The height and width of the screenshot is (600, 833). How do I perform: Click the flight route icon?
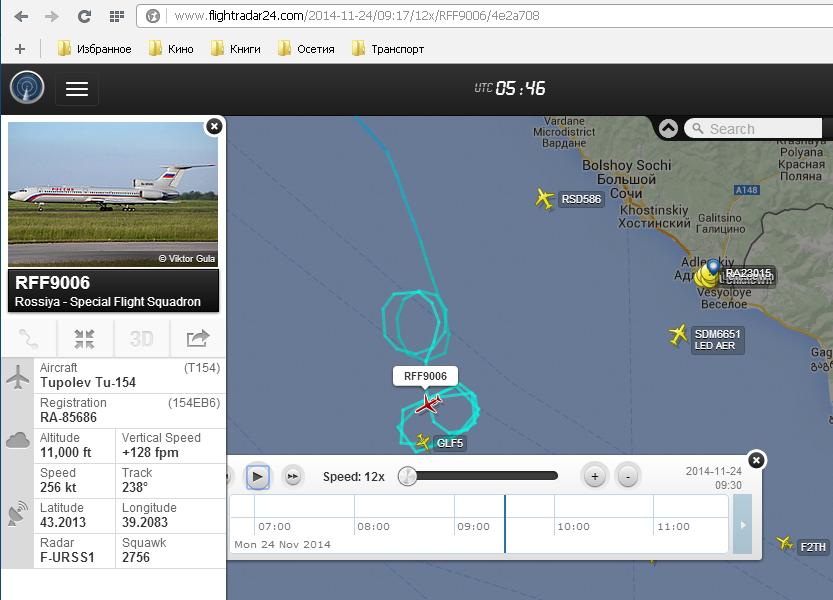29,339
